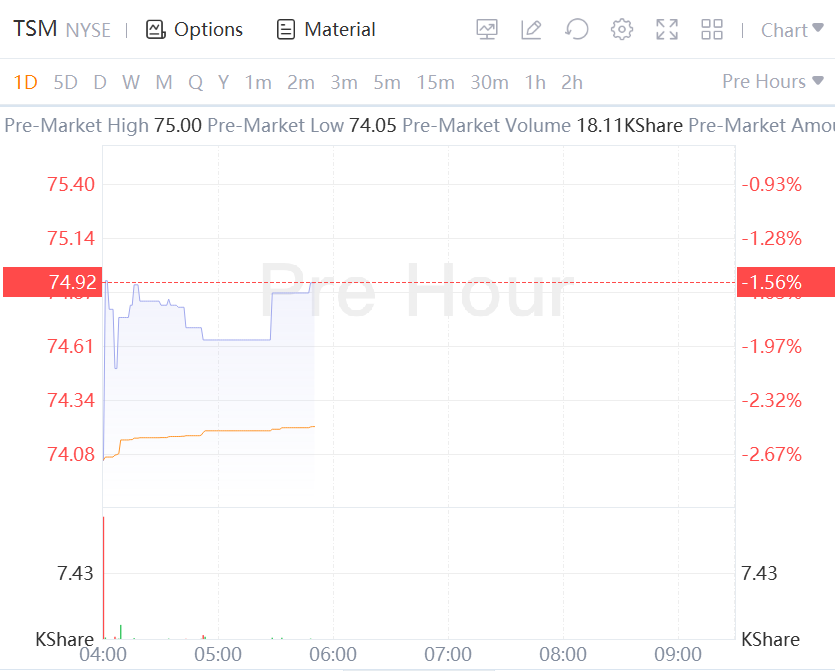
Task: Switch to the 5D timeframe
Action: pos(65,82)
